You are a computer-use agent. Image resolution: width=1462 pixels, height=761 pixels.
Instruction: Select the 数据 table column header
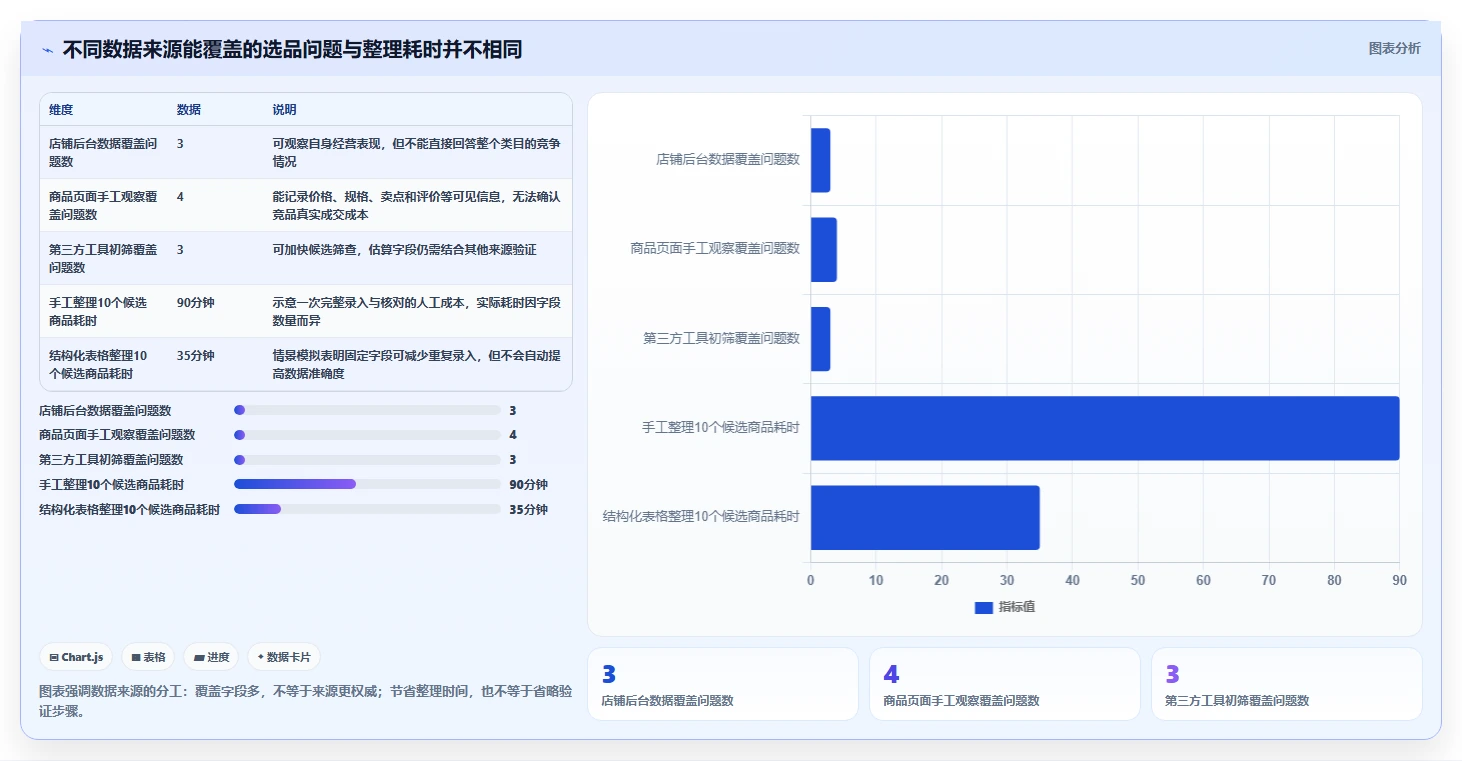pos(189,110)
